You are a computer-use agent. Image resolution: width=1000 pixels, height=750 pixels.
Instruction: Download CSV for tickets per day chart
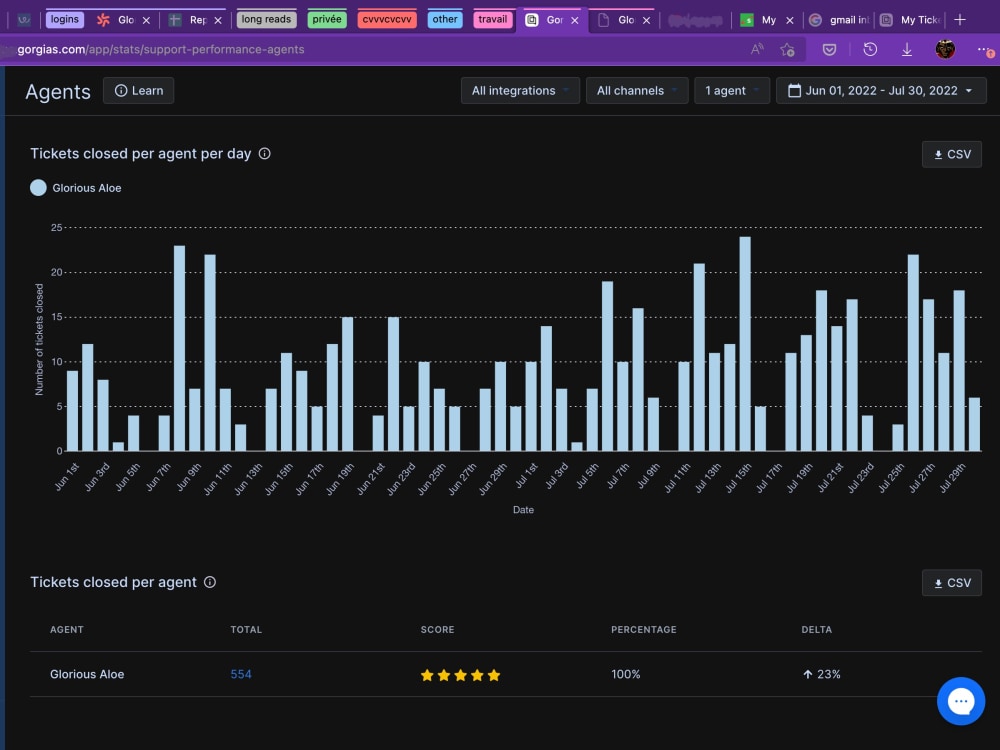[x=952, y=154]
